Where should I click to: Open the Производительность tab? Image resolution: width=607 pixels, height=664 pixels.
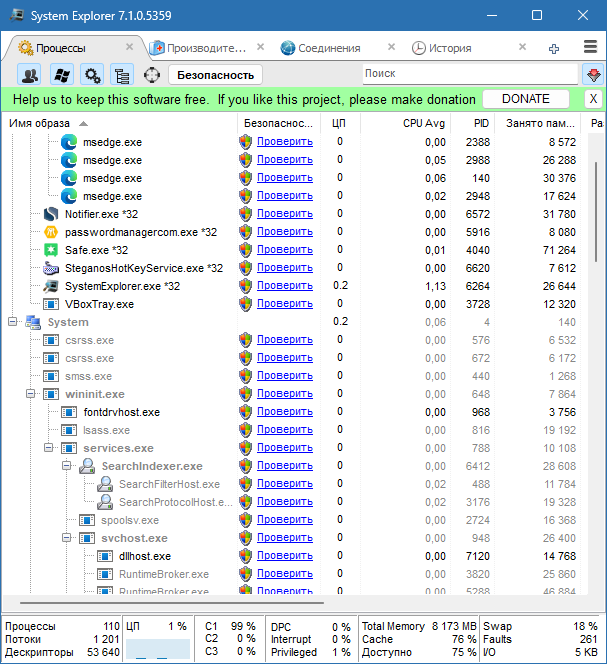[207, 48]
